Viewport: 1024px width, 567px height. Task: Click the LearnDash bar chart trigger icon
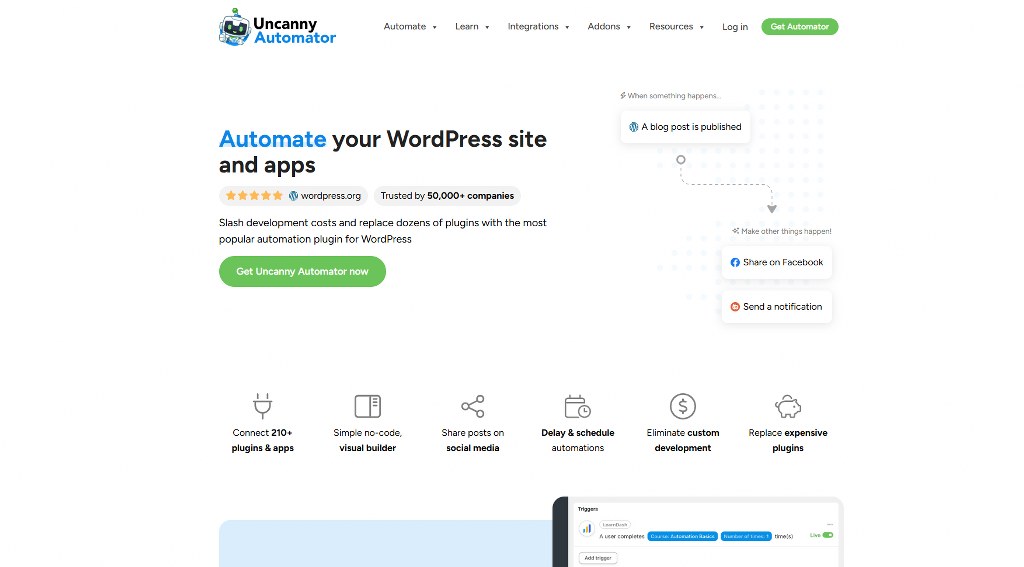pyautogui.click(x=586, y=528)
